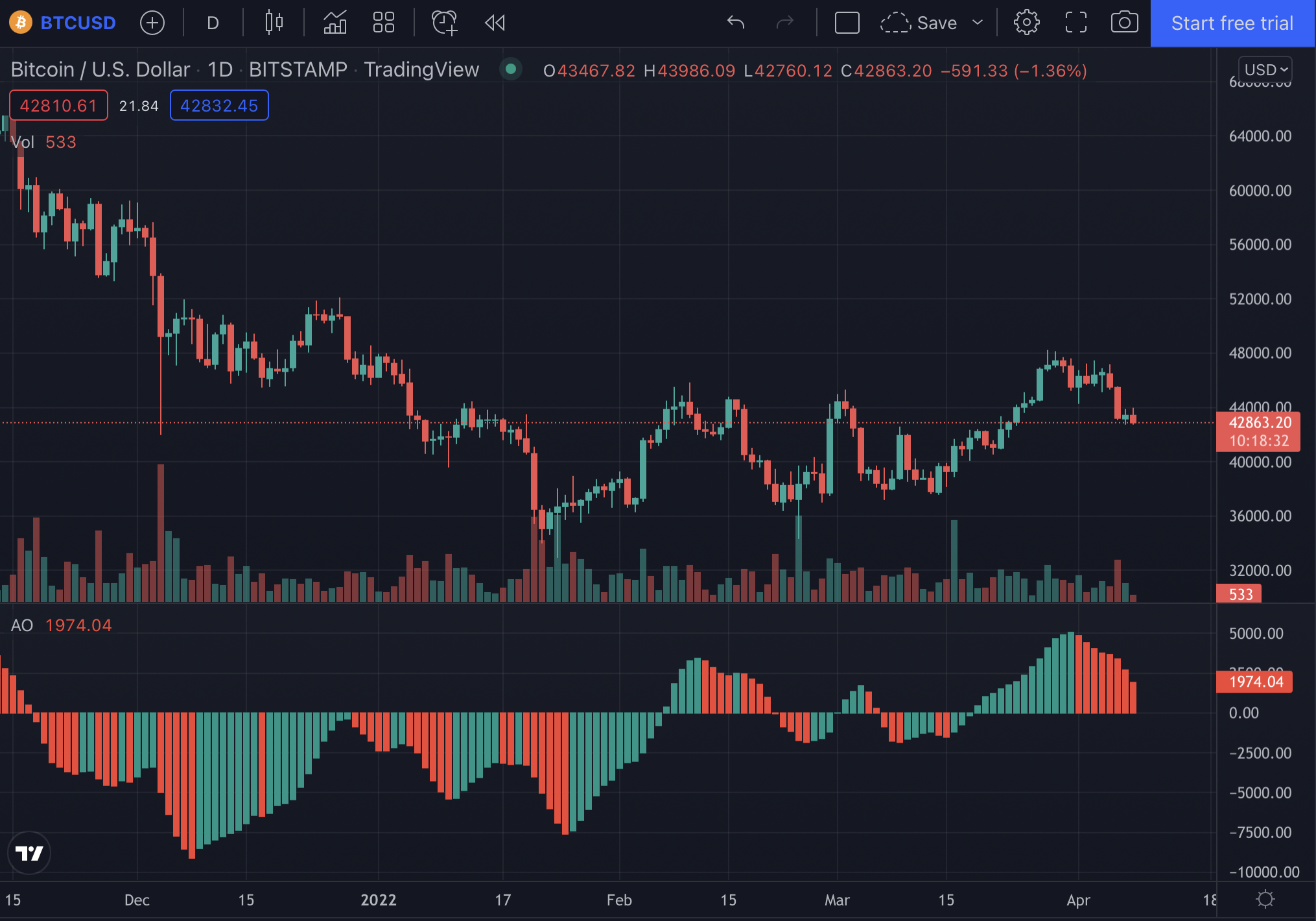Redo the last chart action
The image size is (1316, 921).
click(785, 23)
